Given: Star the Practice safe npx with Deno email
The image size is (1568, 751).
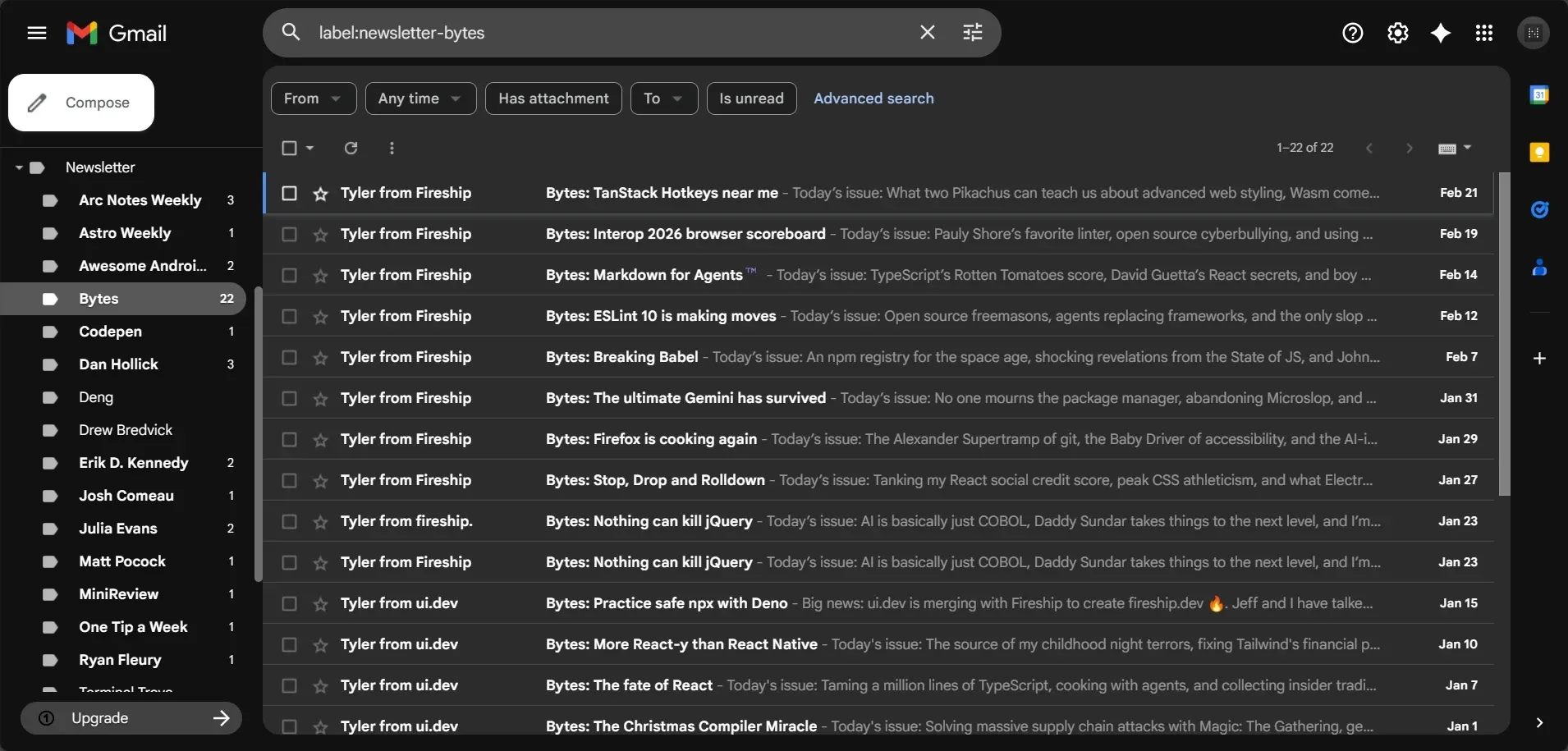Looking at the screenshot, I should pyautogui.click(x=320, y=604).
